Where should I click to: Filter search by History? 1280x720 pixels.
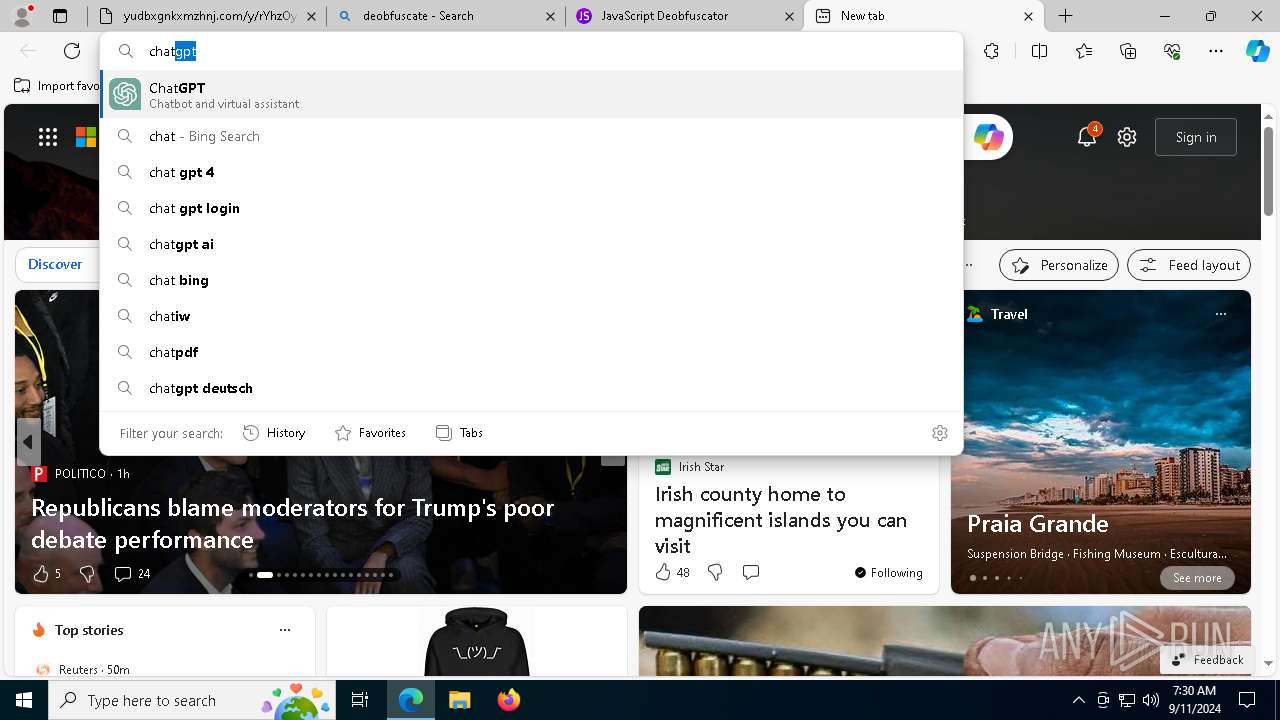[x=274, y=433]
